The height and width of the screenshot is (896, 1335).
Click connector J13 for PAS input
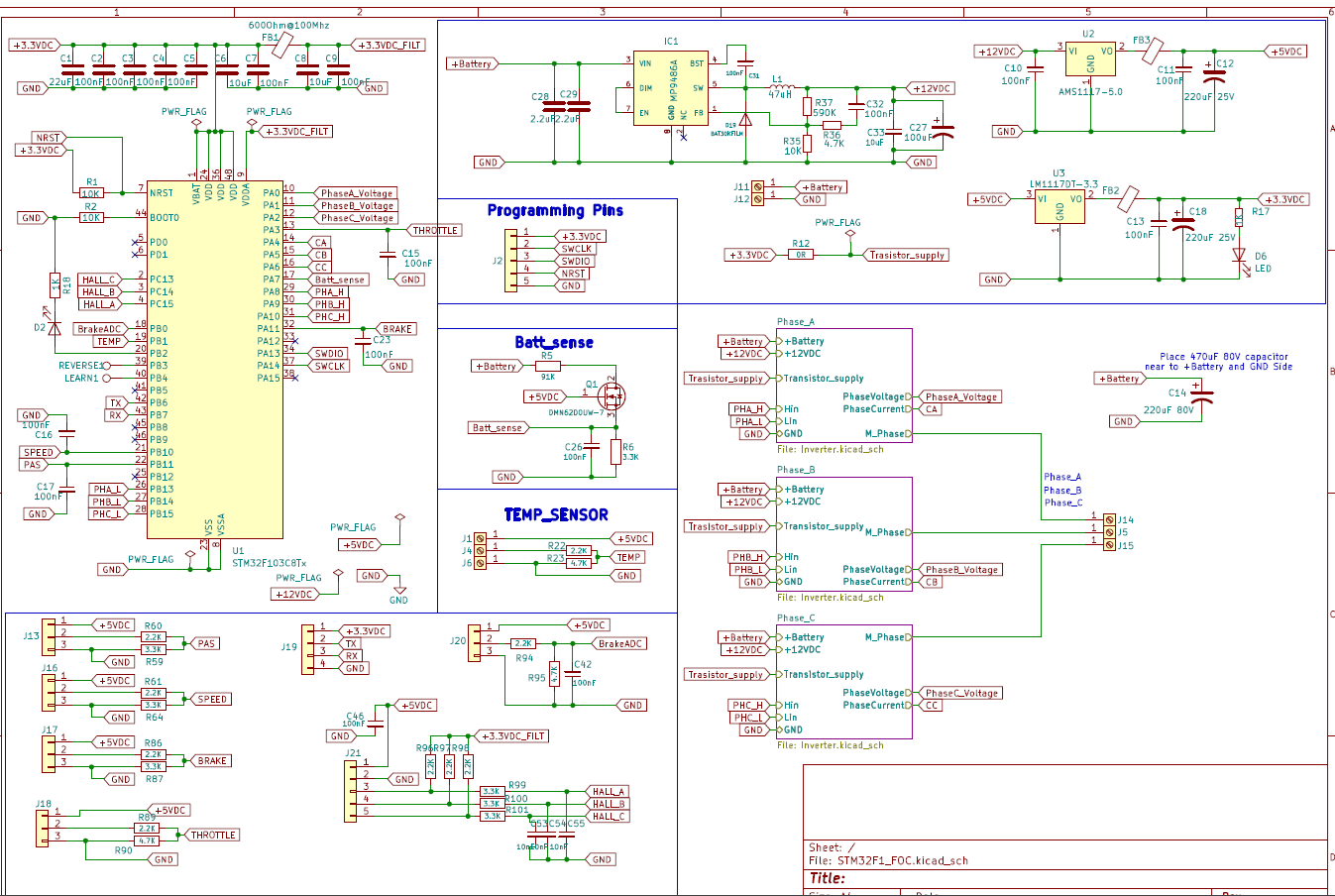click(48, 637)
